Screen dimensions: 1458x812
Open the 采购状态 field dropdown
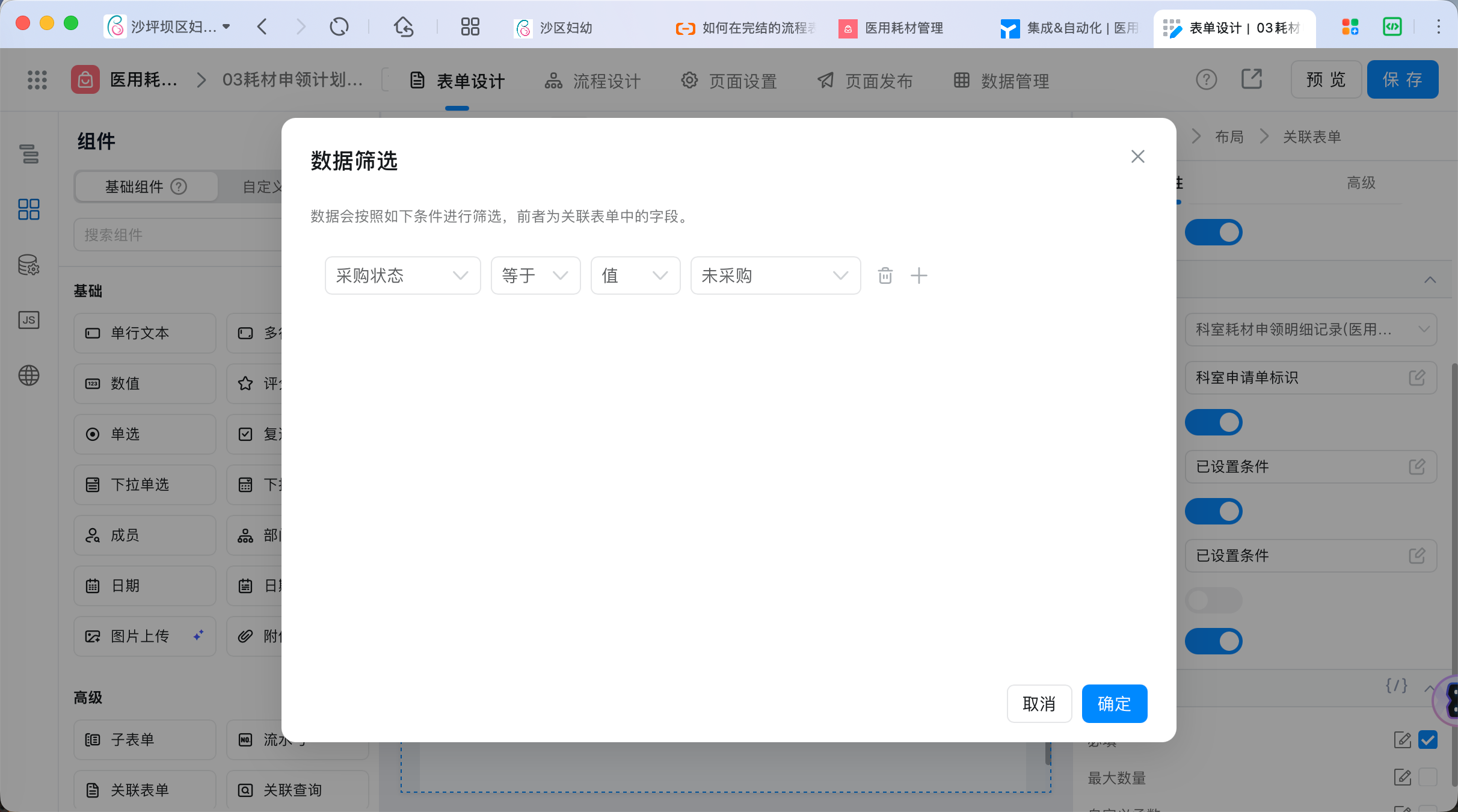pyautogui.click(x=402, y=275)
